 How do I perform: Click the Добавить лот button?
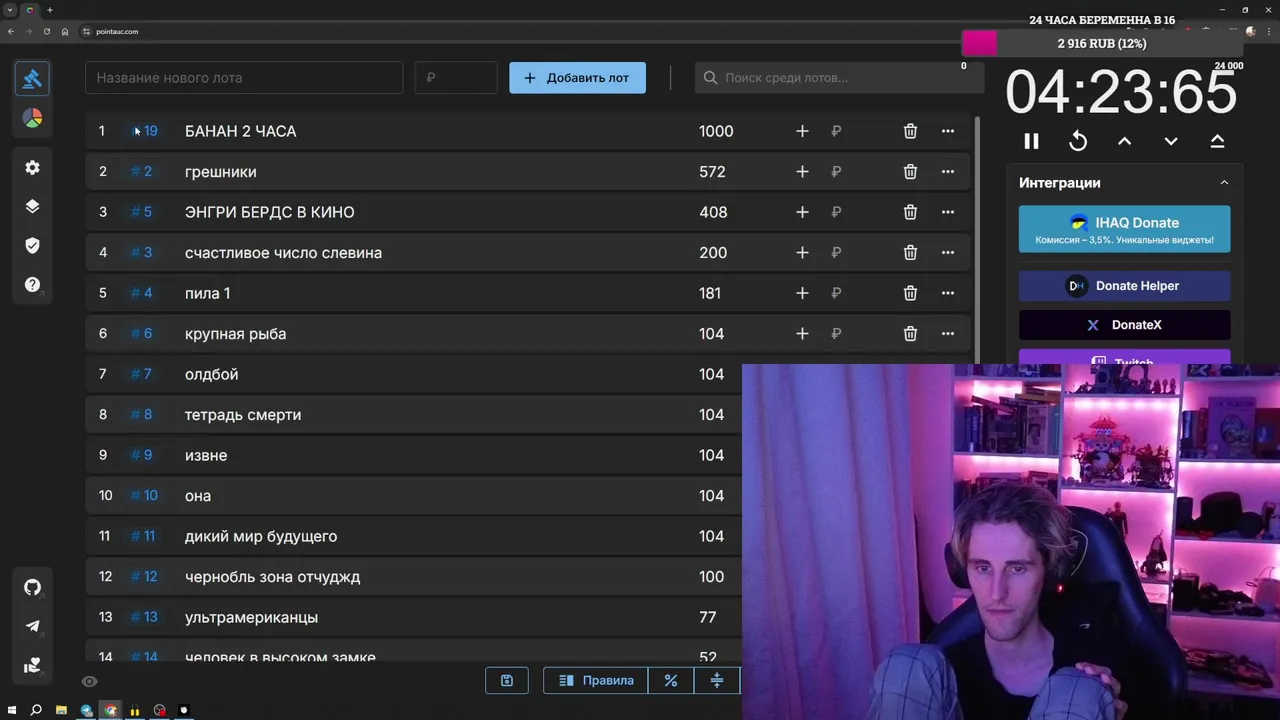tap(577, 78)
